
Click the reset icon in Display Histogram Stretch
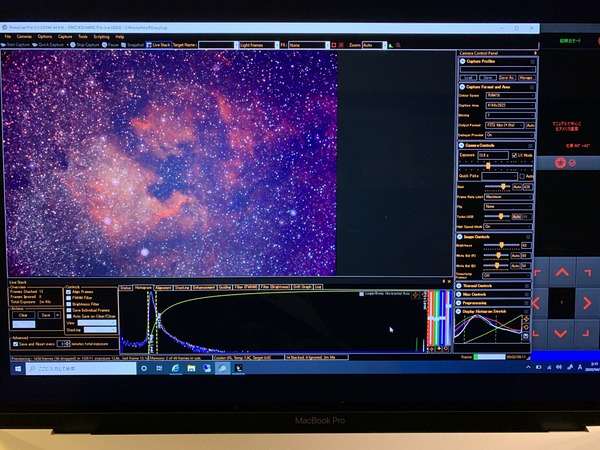526,328
